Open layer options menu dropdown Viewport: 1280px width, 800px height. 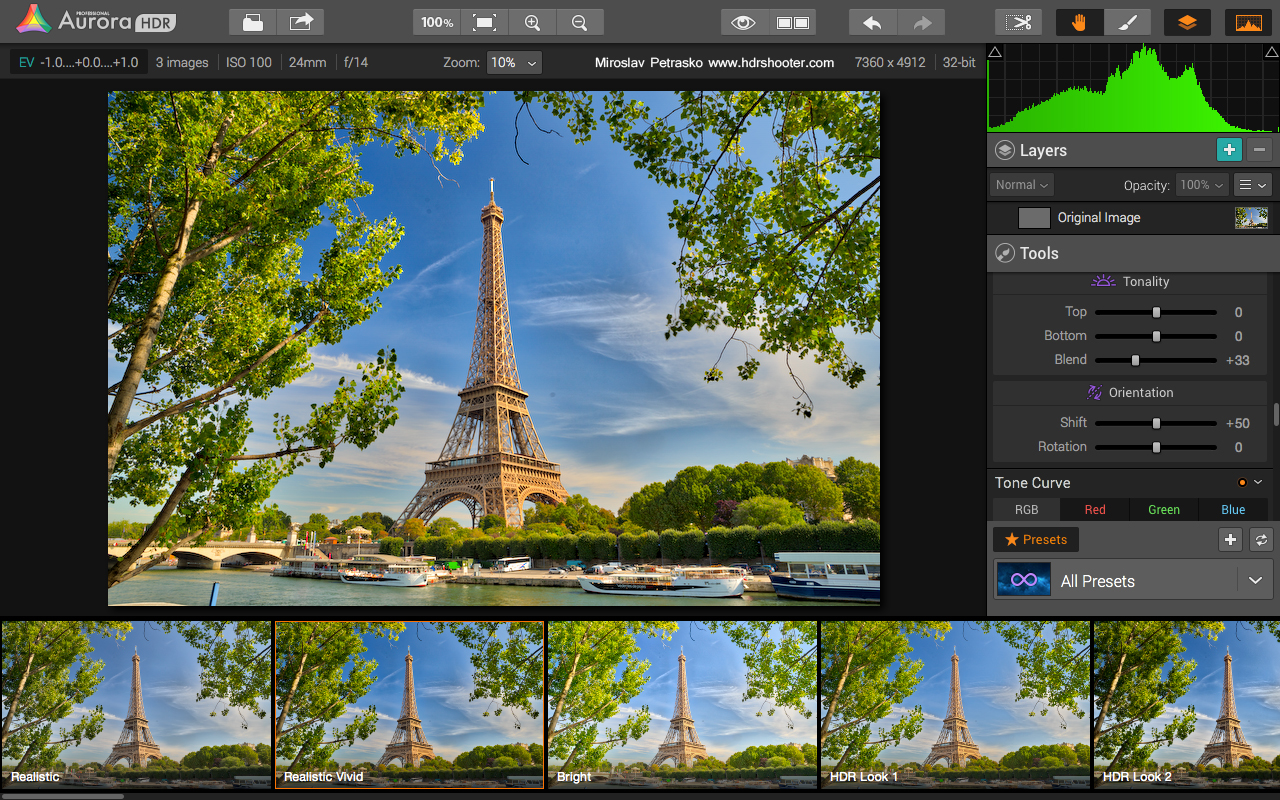pos(1253,185)
